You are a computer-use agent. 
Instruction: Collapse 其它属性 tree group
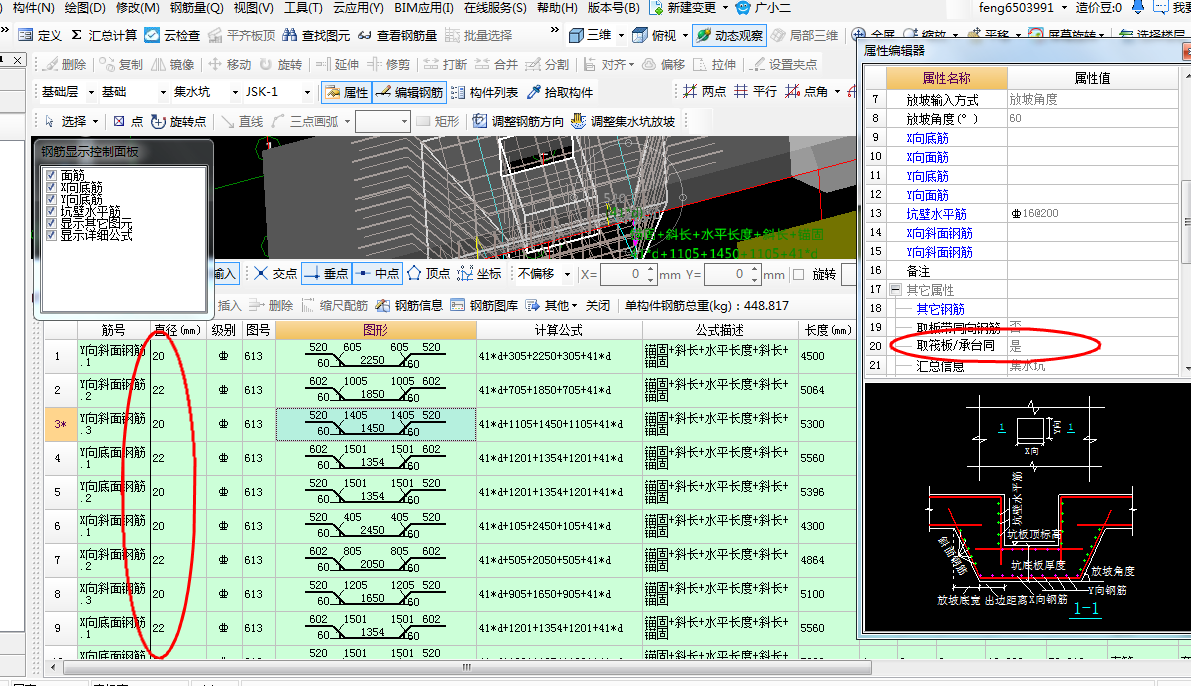(896, 289)
